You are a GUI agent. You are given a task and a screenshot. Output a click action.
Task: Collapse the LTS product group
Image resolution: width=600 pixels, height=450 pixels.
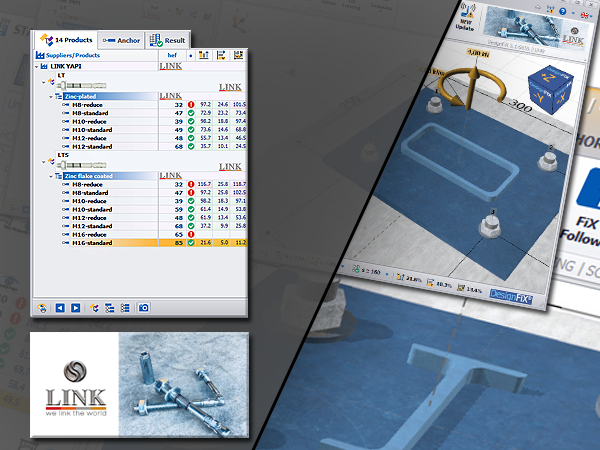(x=44, y=162)
